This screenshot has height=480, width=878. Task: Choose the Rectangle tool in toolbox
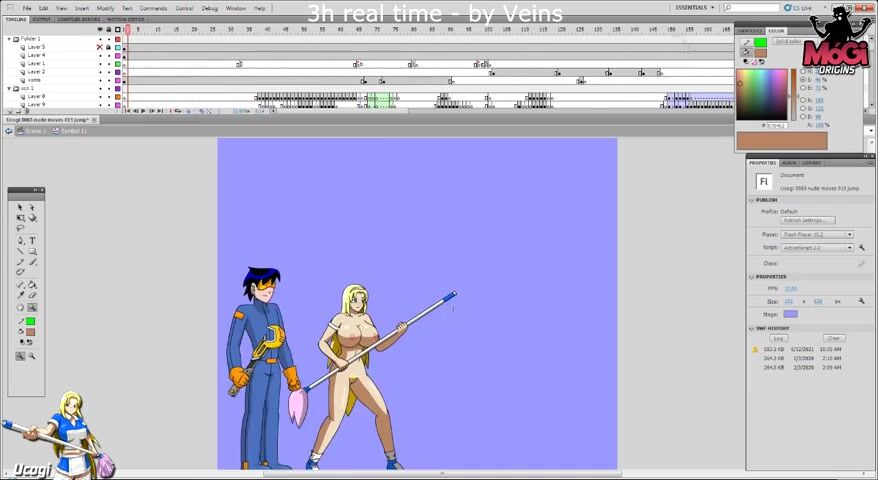tap(32, 251)
